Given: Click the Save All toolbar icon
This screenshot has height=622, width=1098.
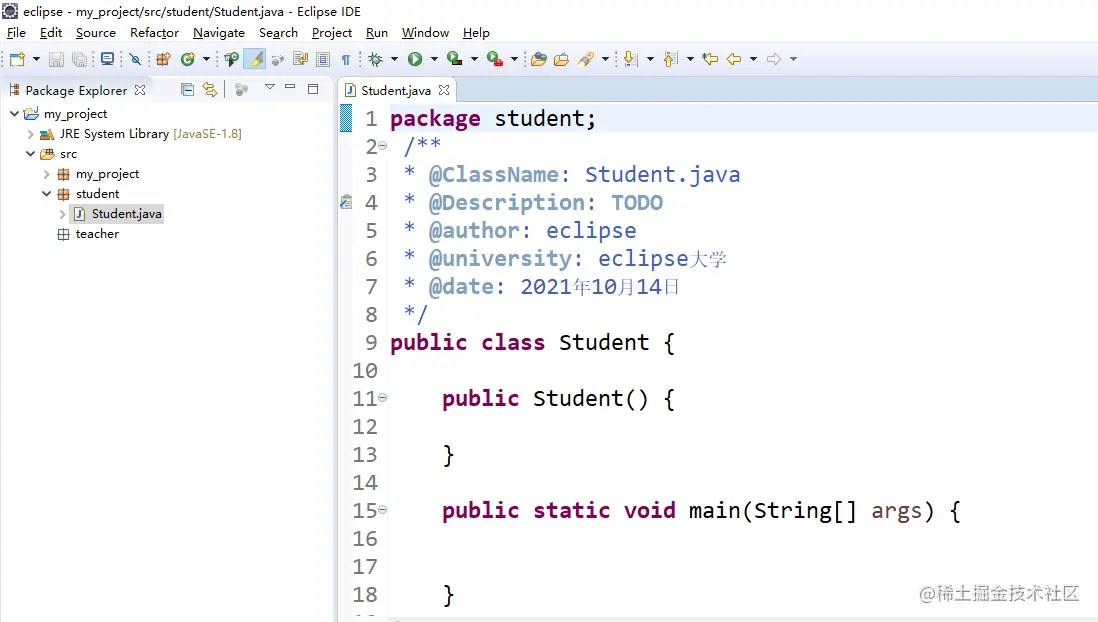Looking at the screenshot, I should [80, 60].
